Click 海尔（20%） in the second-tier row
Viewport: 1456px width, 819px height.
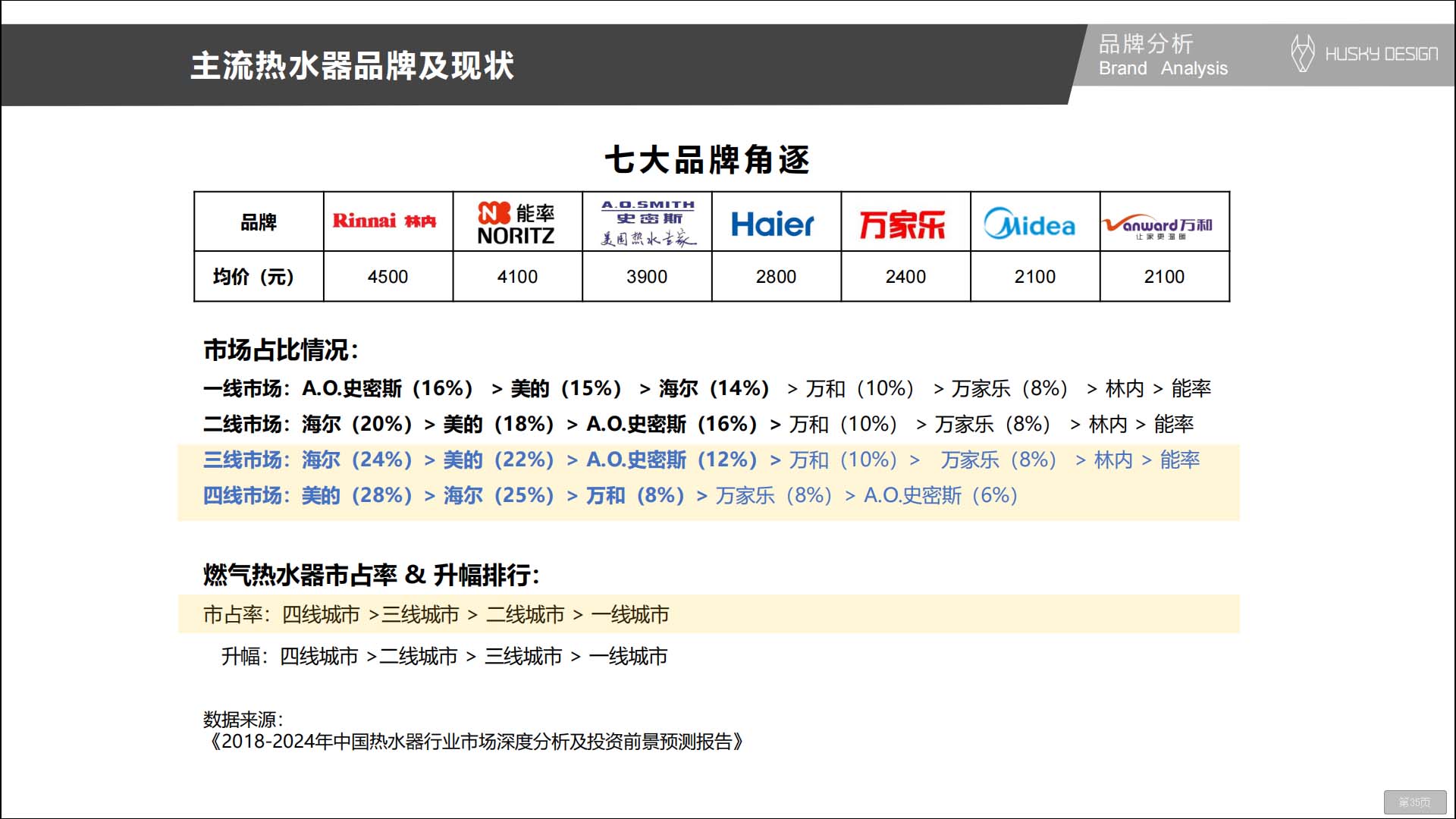(x=358, y=424)
